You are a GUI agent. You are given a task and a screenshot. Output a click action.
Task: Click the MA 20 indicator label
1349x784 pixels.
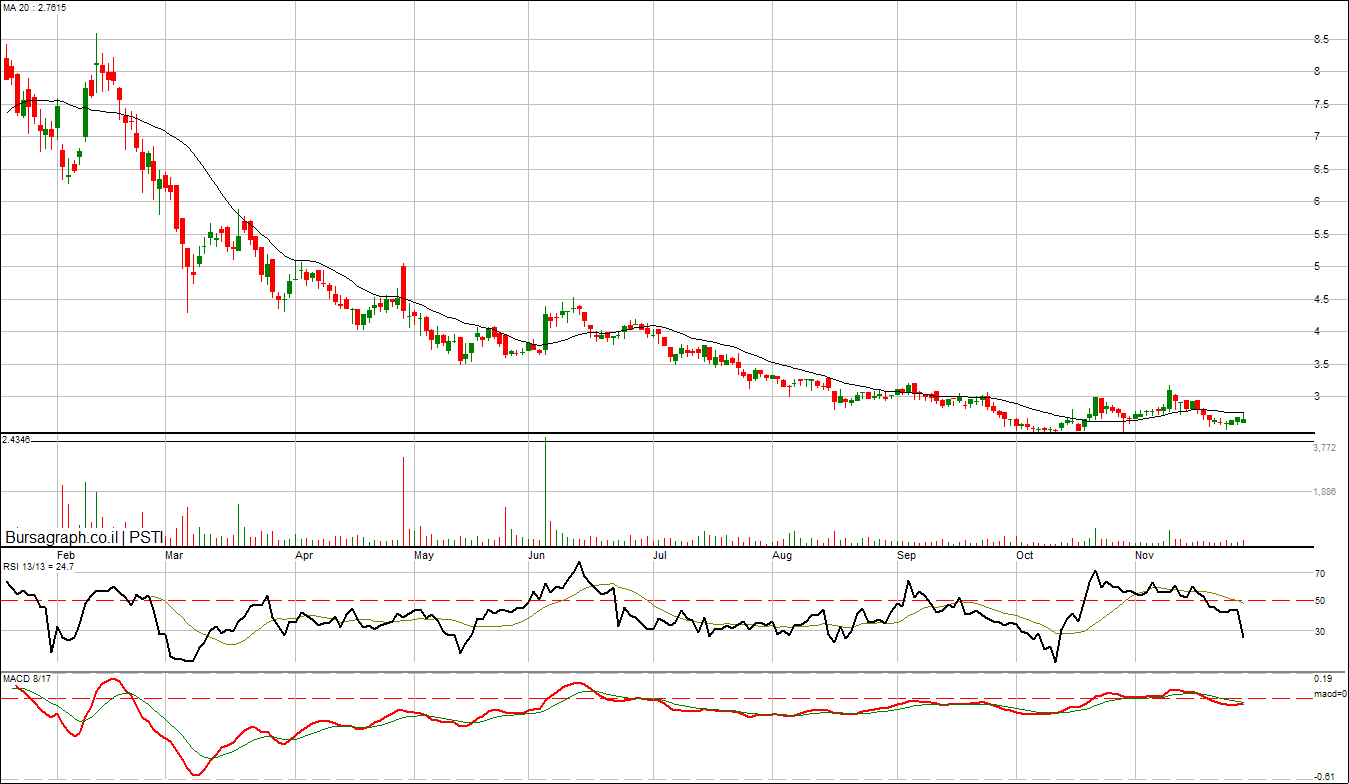[x=34, y=7]
